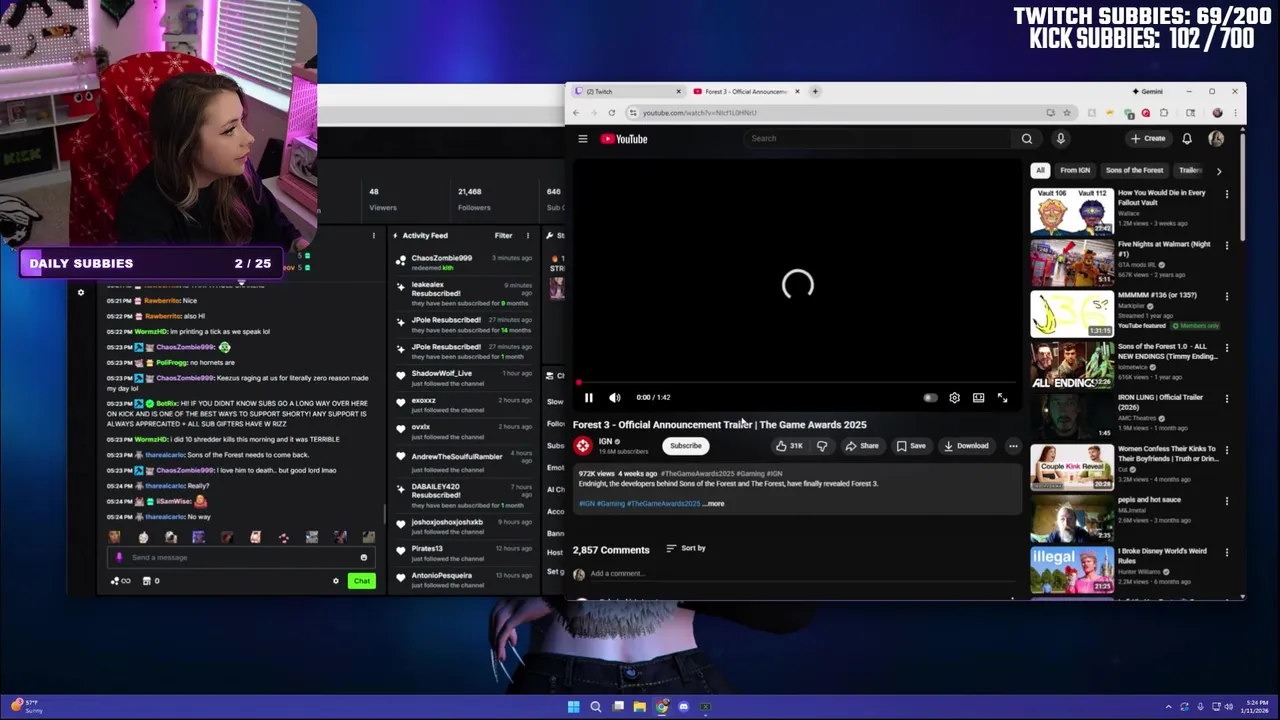1280x720 pixels.
Task: Open the Windows Start menu
Action: (x=573, y=707)
